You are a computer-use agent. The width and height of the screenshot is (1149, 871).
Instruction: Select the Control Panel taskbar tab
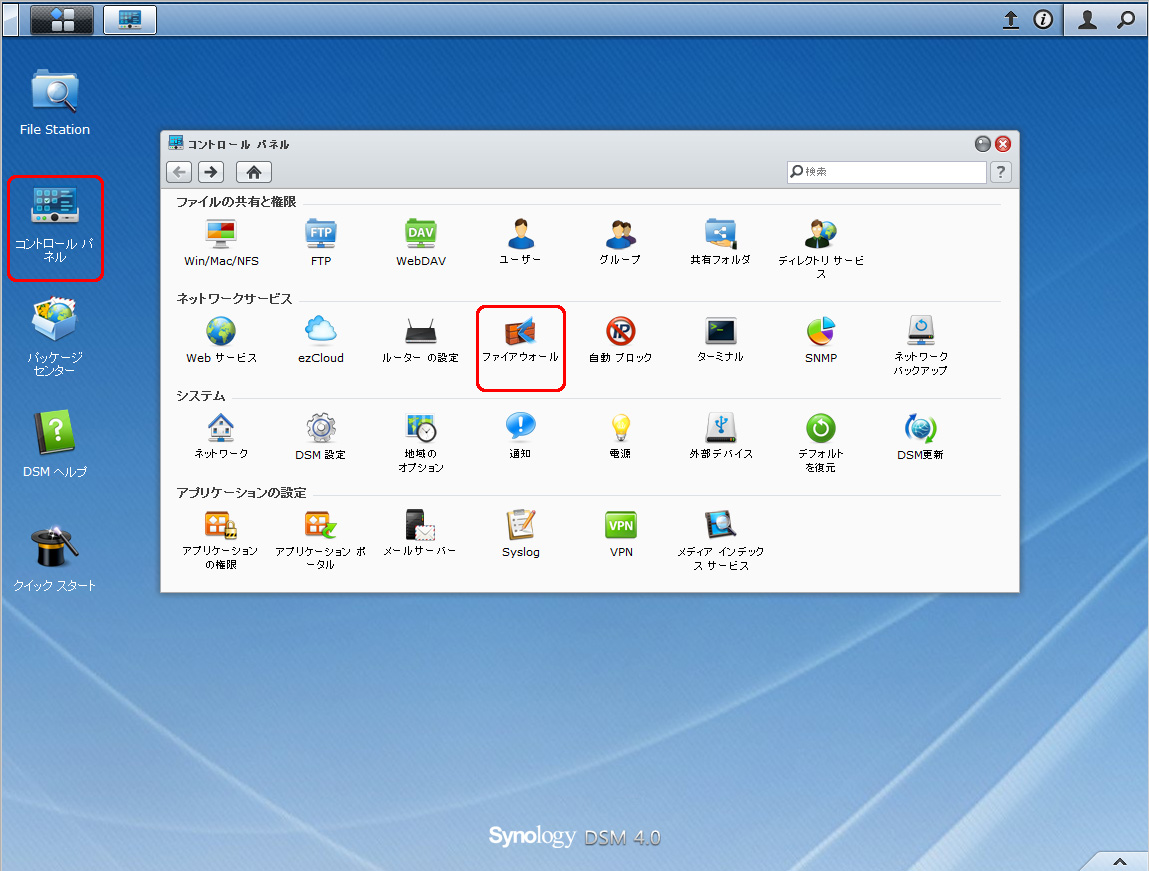pos(130,19)
